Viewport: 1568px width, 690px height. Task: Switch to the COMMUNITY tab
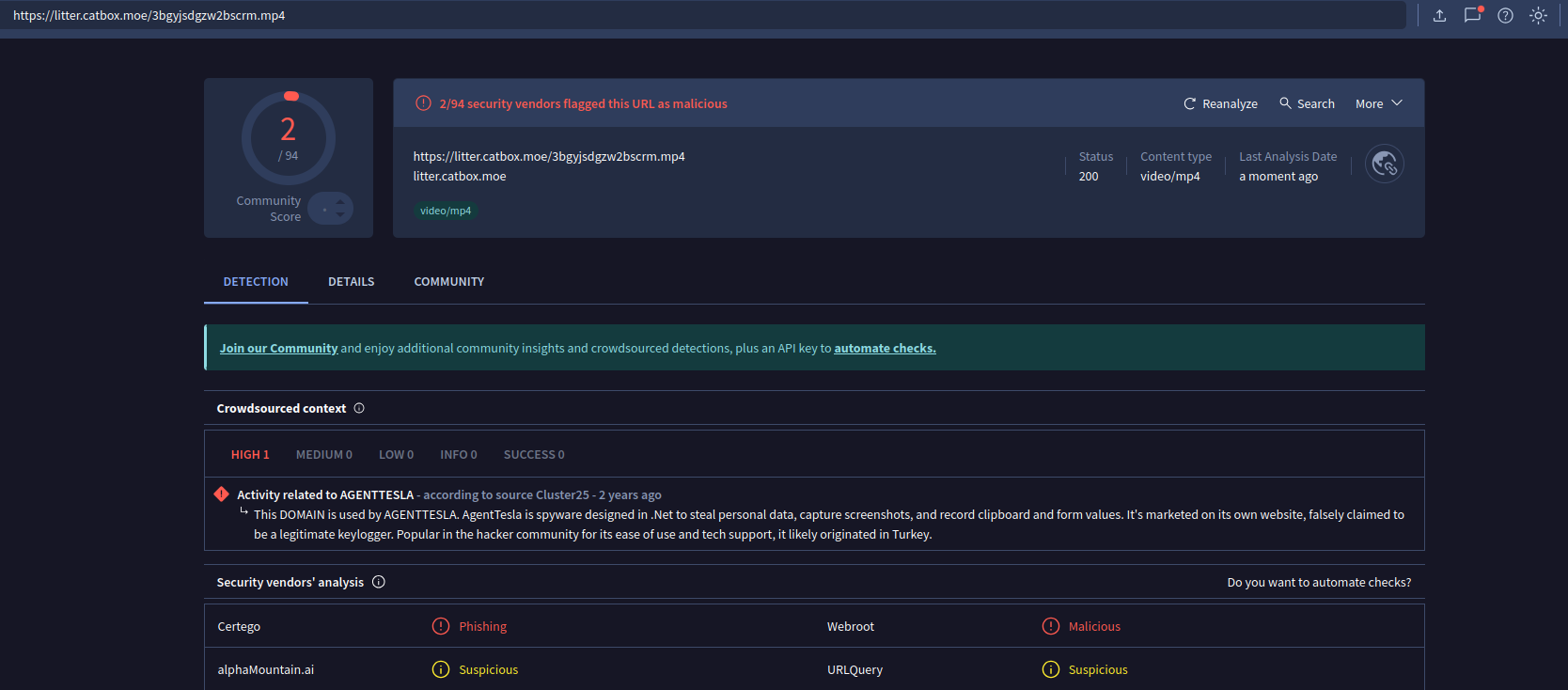tap(449, 282)
